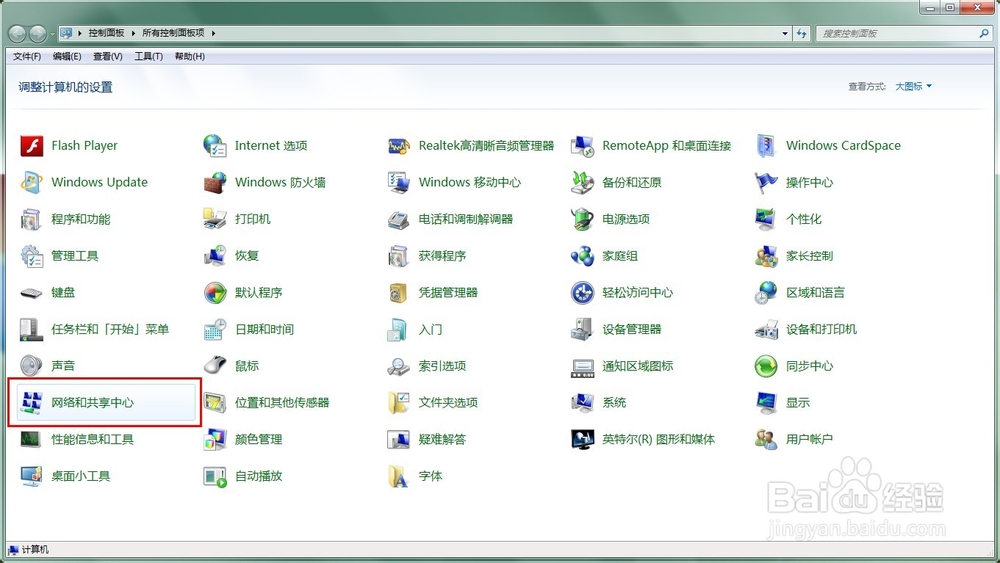Click the search magnifier icon
The height and width of the screenshot is (563, 1000).
point(984,33)
